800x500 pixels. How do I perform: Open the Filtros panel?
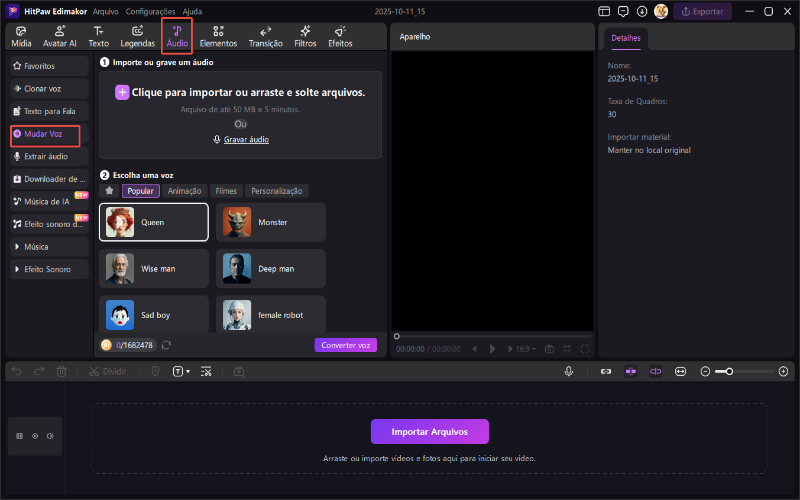[305, 37]
